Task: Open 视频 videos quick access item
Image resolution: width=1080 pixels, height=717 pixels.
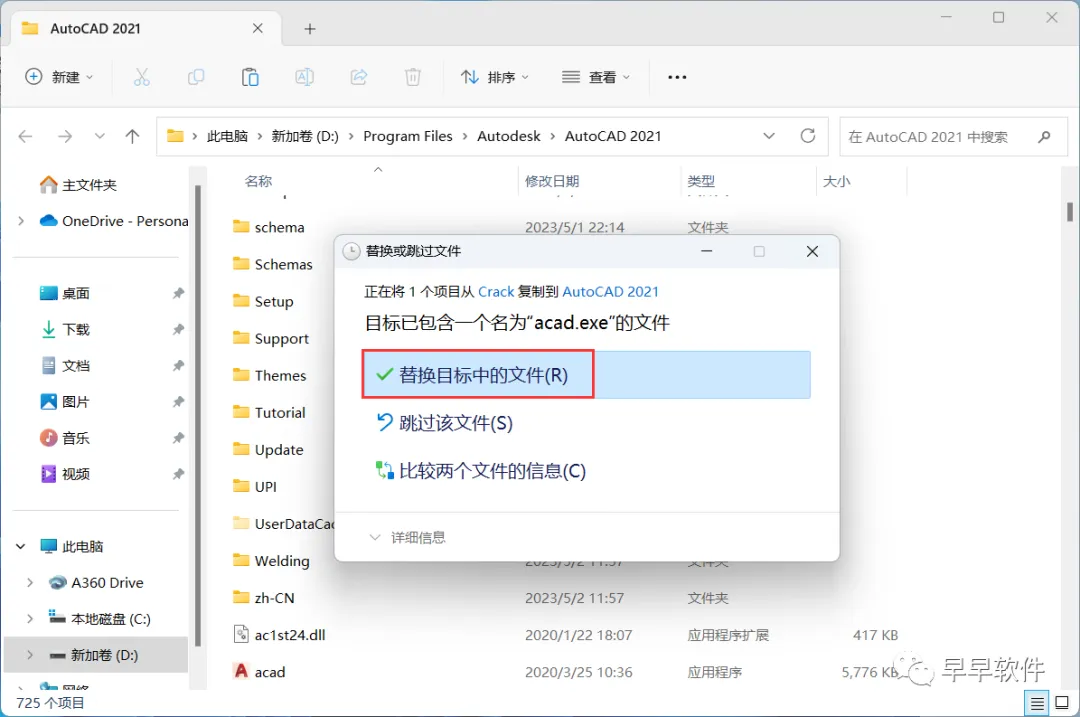Action: 65,474
